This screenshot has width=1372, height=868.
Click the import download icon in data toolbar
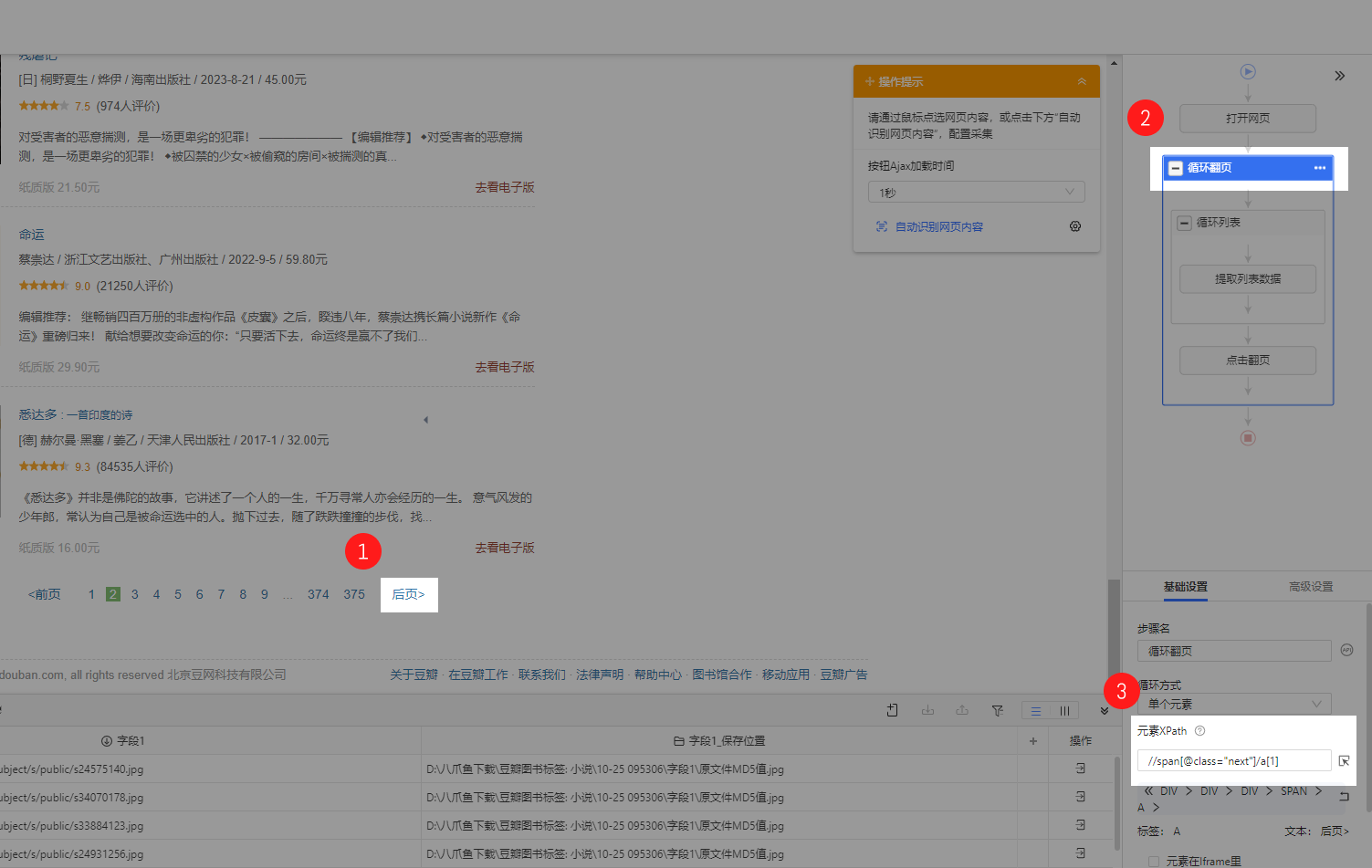click(x=927, y=710)
